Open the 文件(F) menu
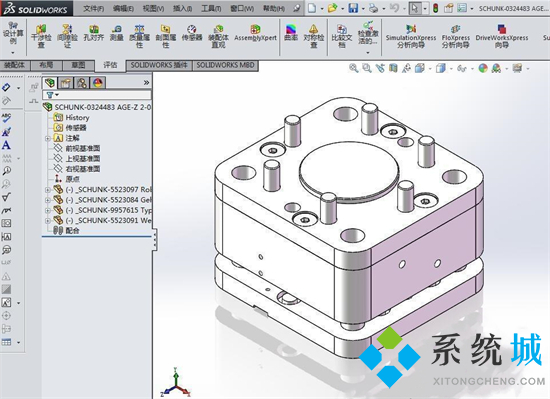550x399 pixels. [94, 8]
